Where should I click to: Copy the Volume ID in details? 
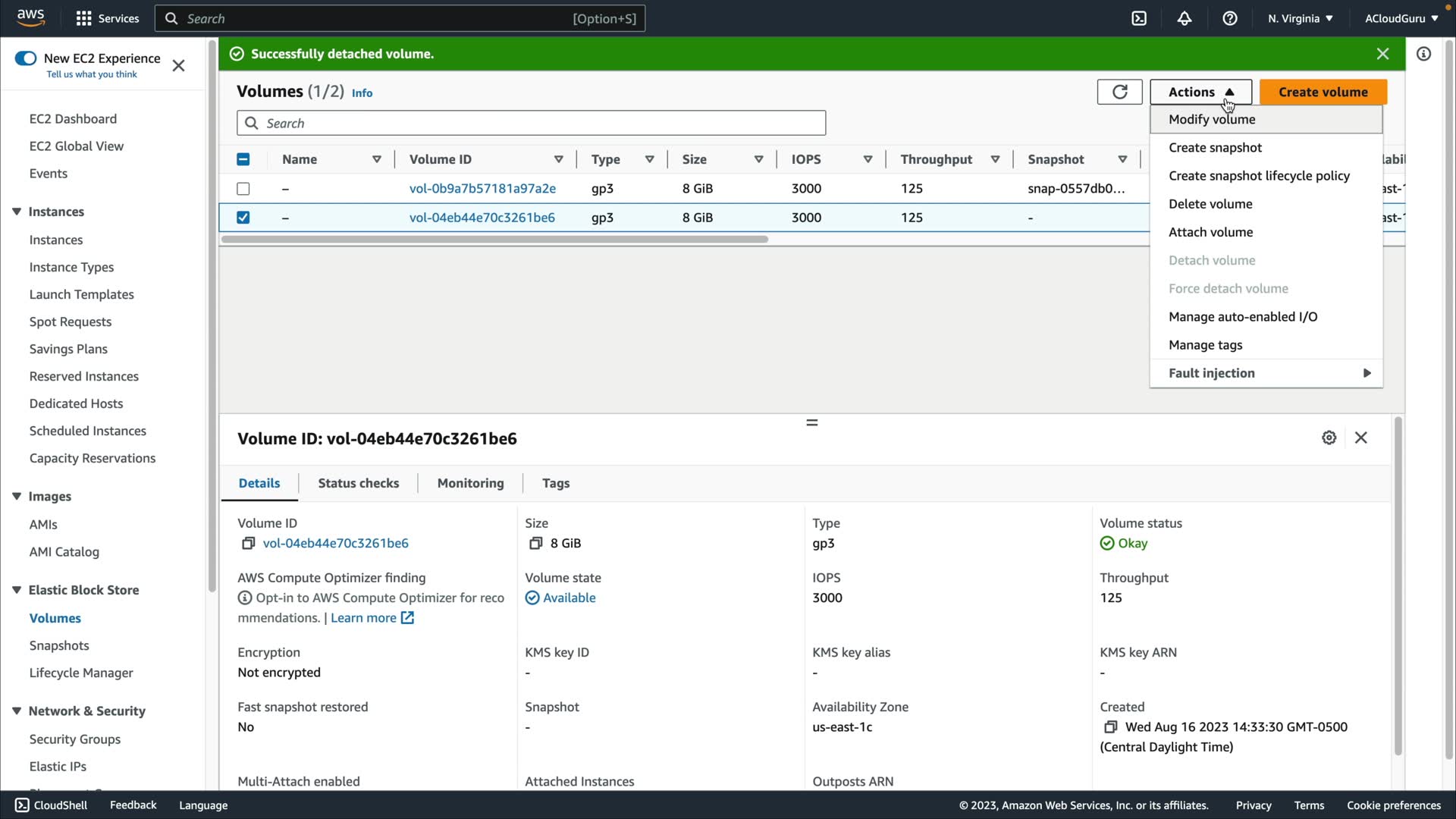click(x=248, y=543)
